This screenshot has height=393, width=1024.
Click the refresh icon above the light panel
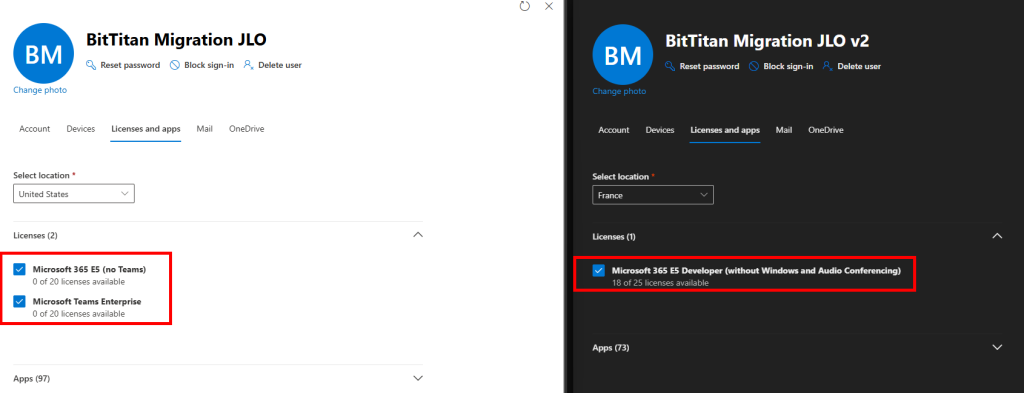[x=524, y=6]
